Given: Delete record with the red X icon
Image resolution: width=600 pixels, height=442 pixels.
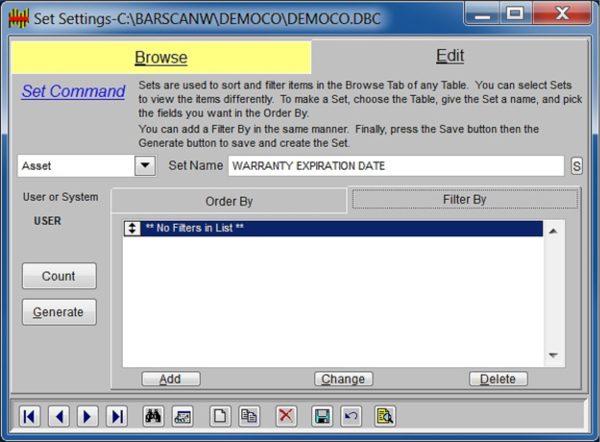Looking at the screenshot, I should click(286, 416).
